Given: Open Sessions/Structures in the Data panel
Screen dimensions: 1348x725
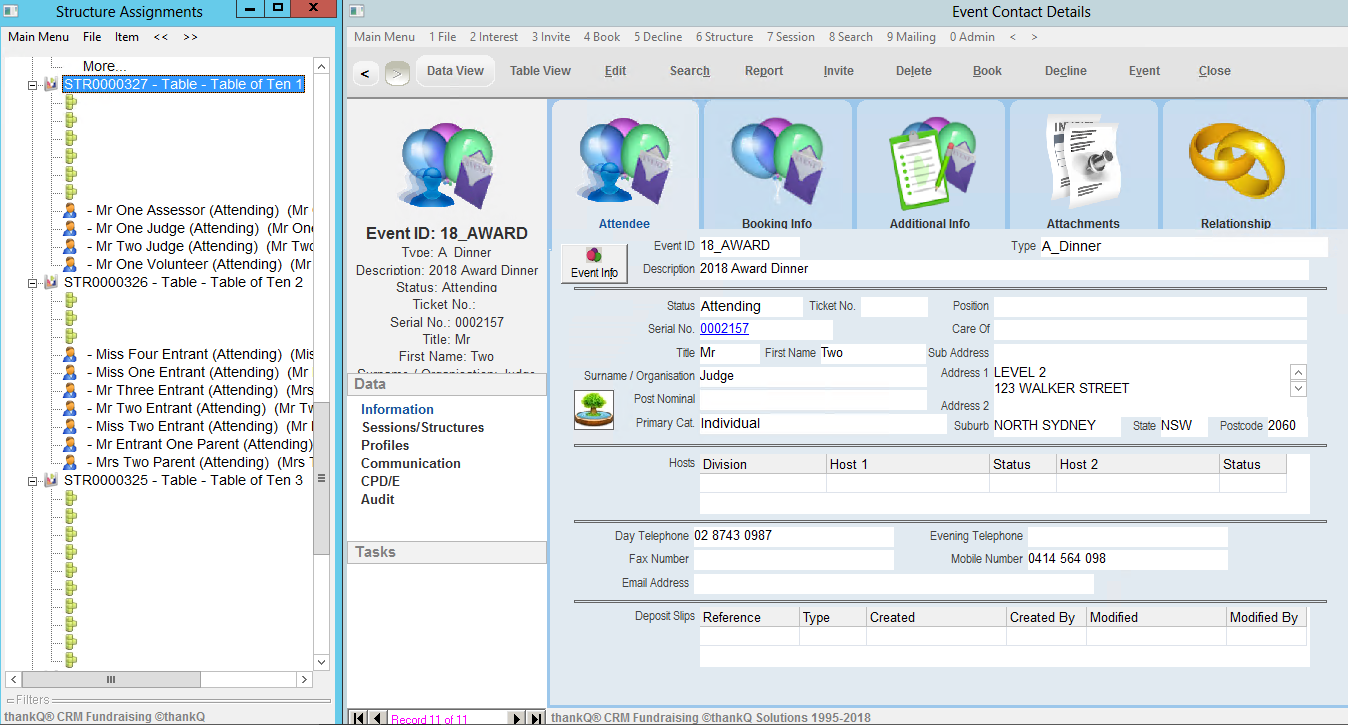Looking at the screenshot, I should click(422, 427).
